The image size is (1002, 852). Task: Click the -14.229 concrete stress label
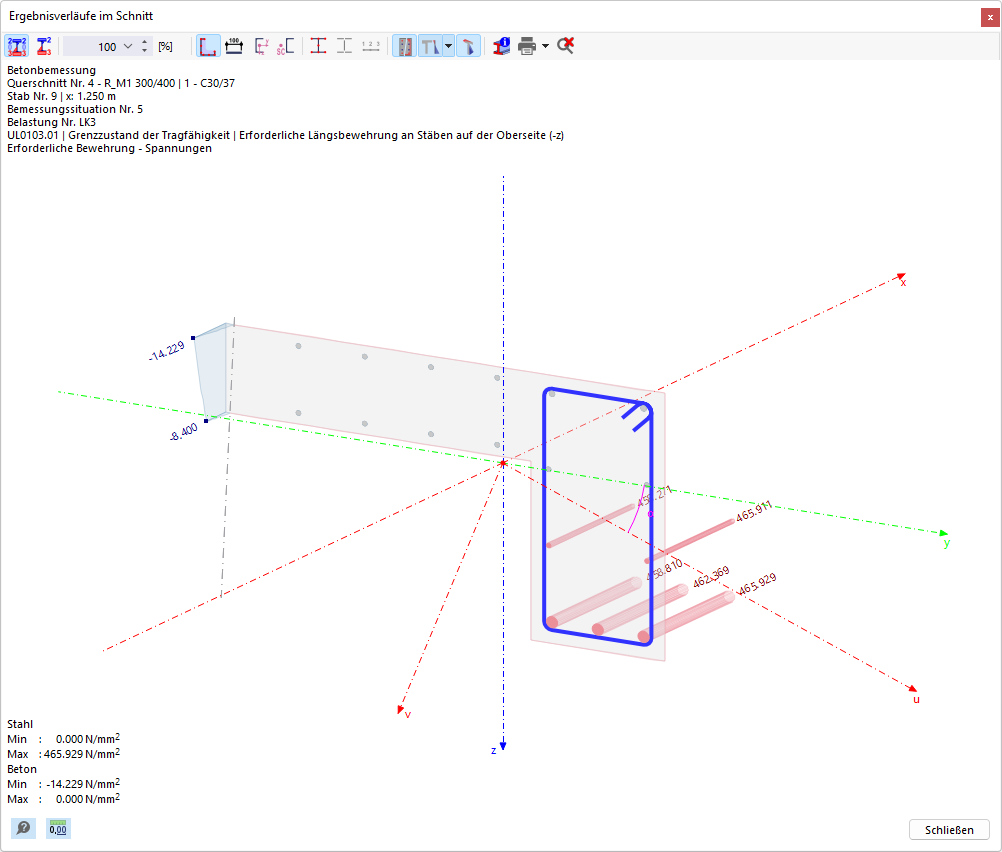(x=167, y=351)
